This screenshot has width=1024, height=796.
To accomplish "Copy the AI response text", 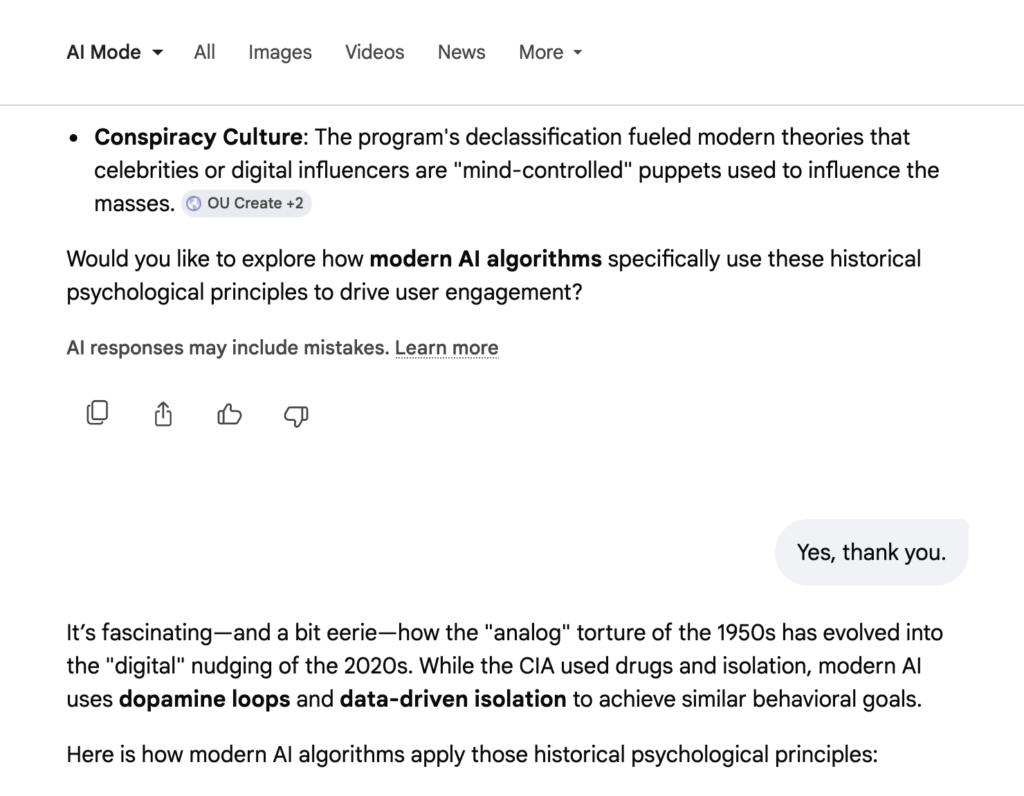I will point(97,413).
